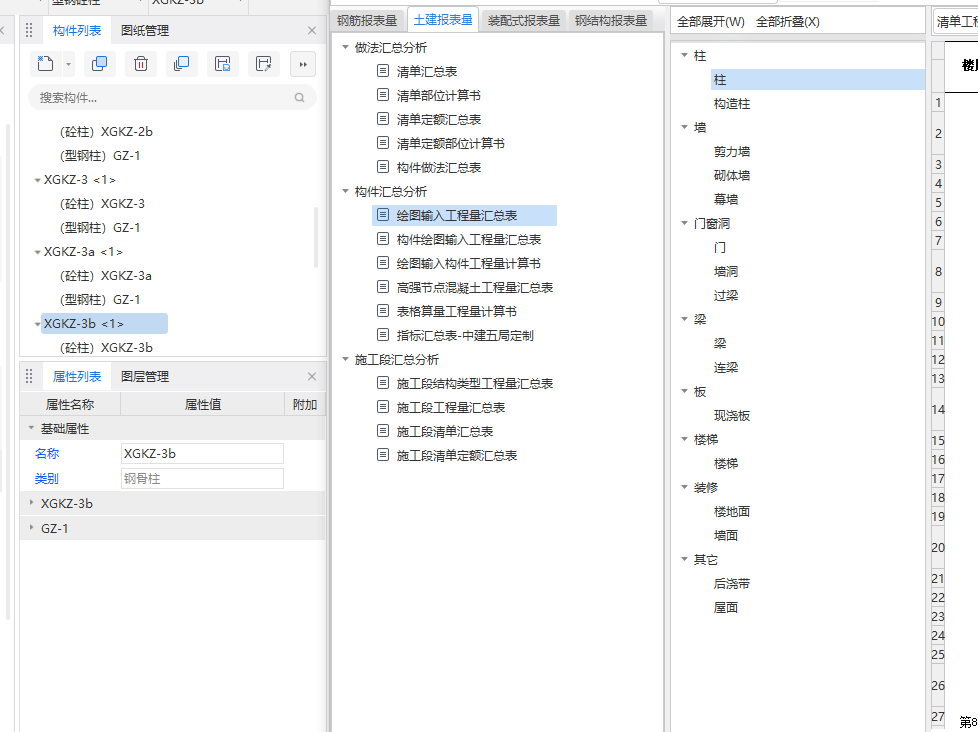Open the 绘图输入工程量汇总表 report icon
The image size is (978, 732).
click(383, 215)
